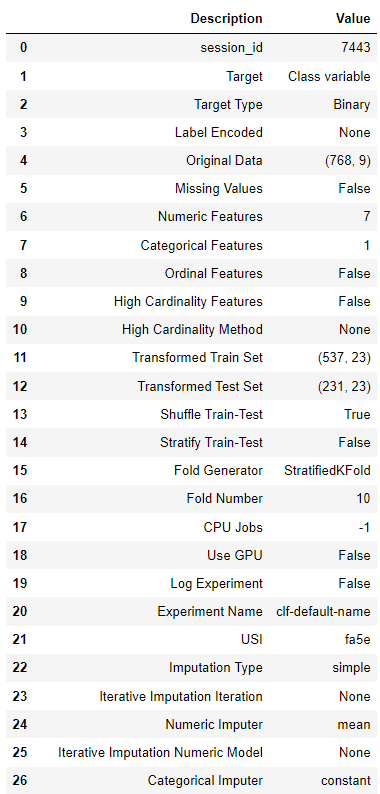Image resolution: width=380 pixels, height=794 pixels.
Task: Select the session_id value 7443
Action: (x=355, y=48)
